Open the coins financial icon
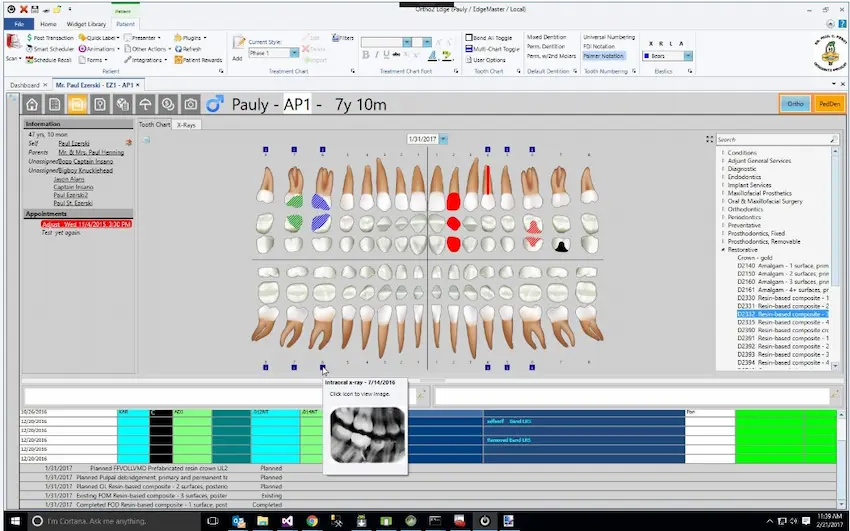Viewport: 850px width, 531px height. 168,104
